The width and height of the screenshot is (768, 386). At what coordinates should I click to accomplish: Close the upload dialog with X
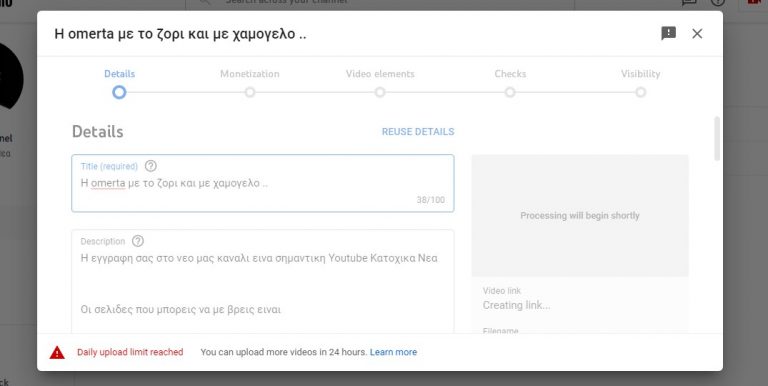tap(697, 33)
